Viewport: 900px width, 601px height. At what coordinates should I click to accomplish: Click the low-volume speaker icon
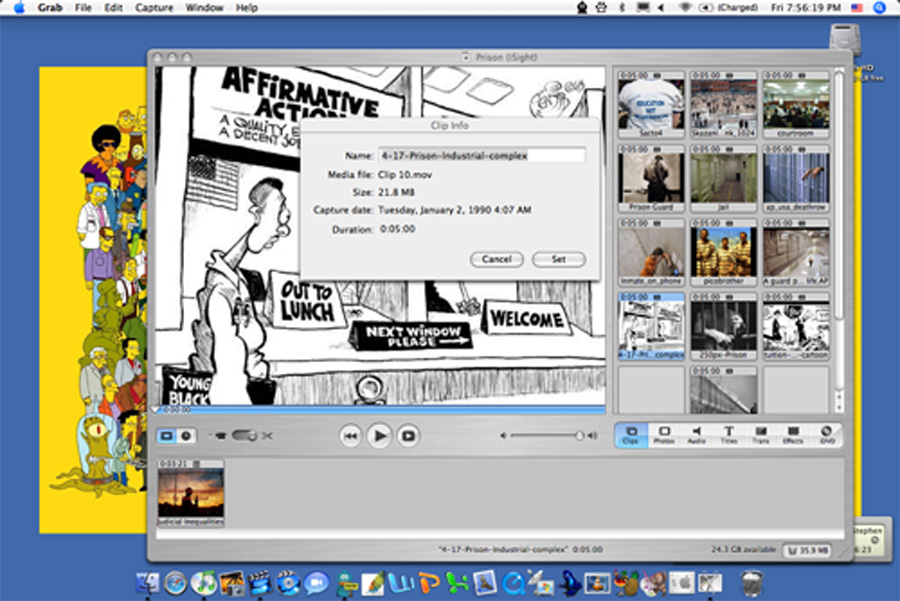pos(503,436)
